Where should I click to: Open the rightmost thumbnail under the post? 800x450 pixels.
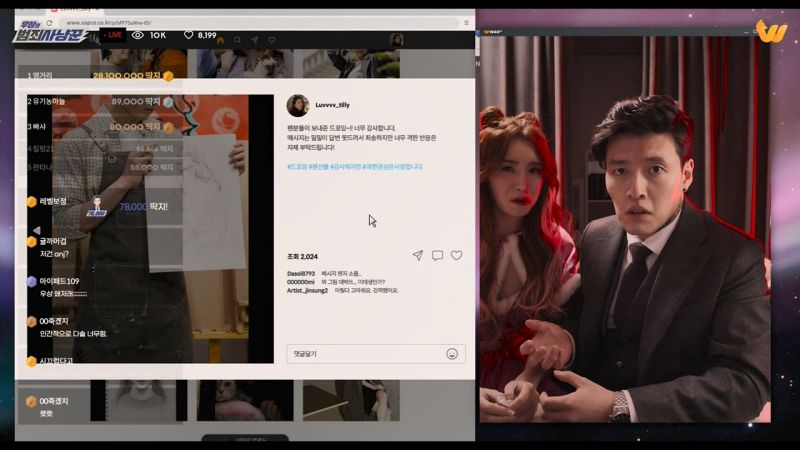click(351, 401)
